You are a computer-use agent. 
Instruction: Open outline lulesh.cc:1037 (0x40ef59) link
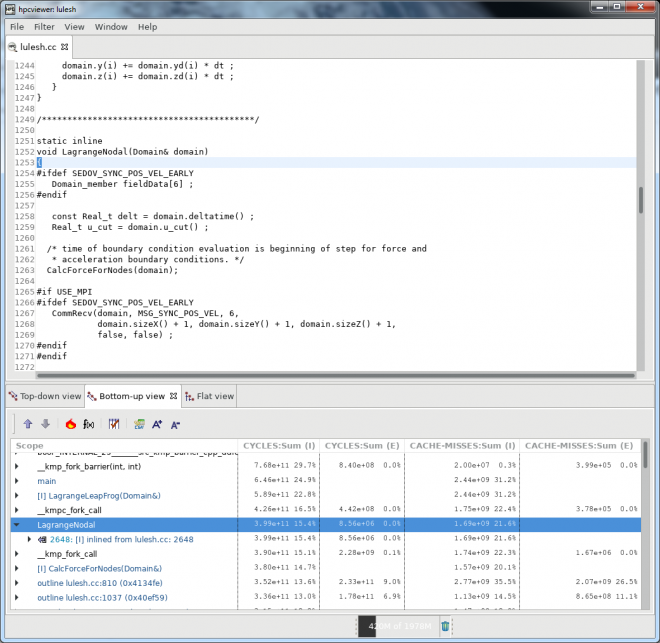point(102,598)
